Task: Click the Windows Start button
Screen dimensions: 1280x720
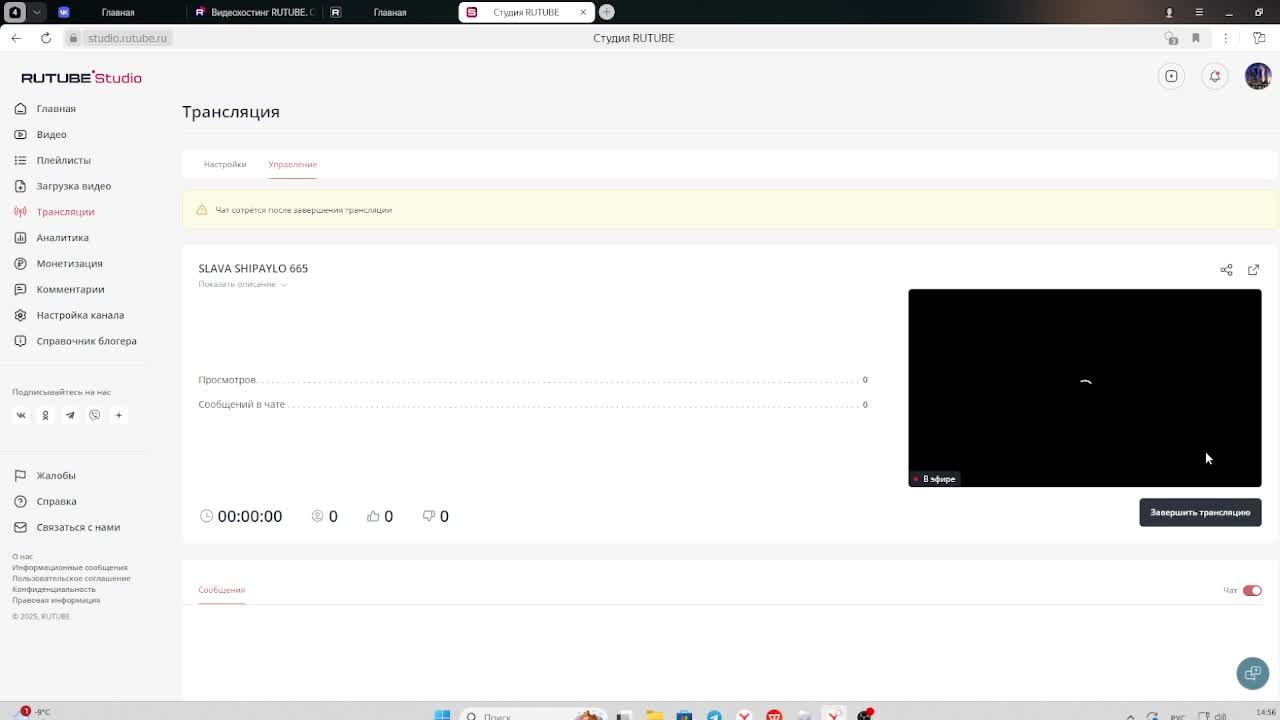Action: [x=442, y=715]
